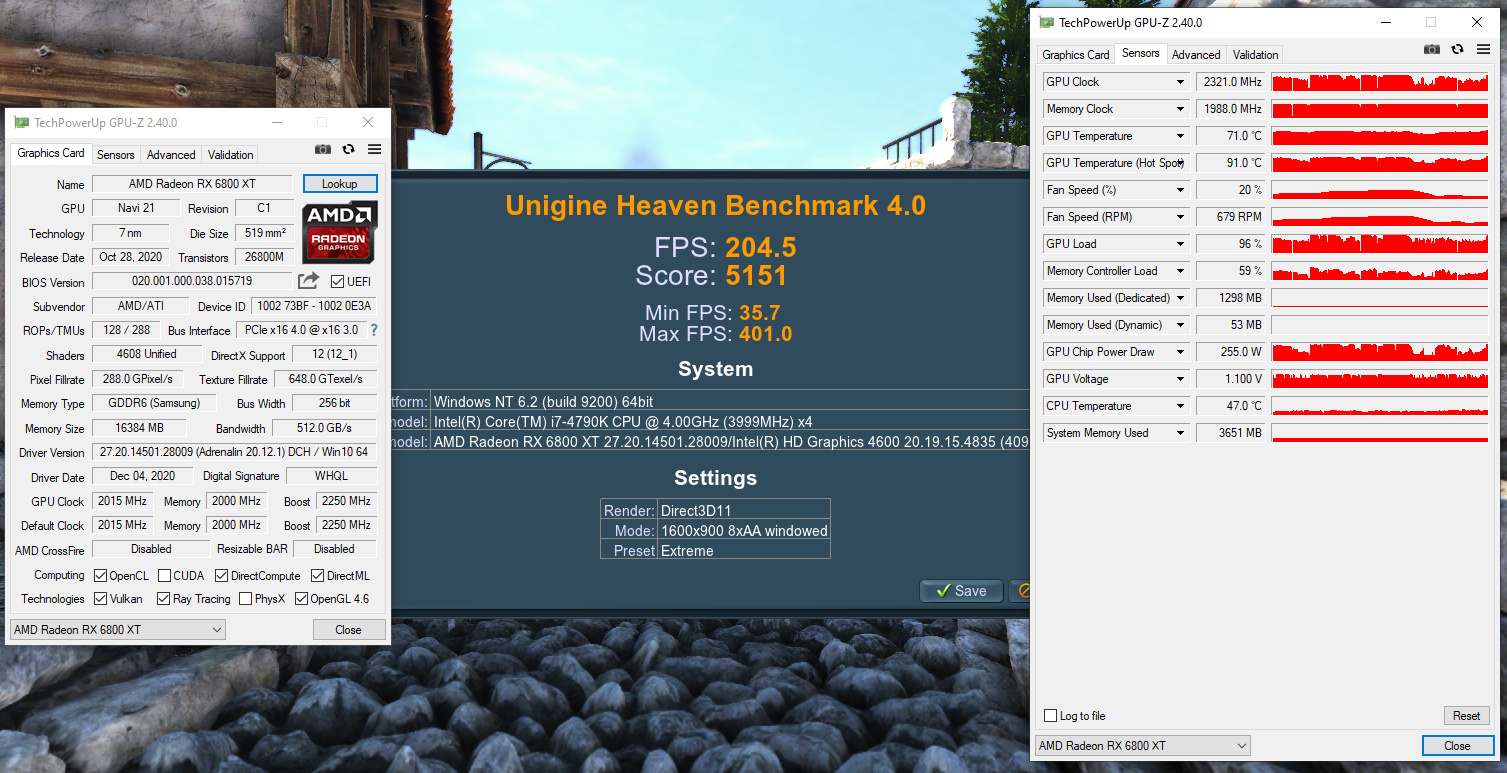Close the left GPU-Z window with the Close button

tap(348, 630)
